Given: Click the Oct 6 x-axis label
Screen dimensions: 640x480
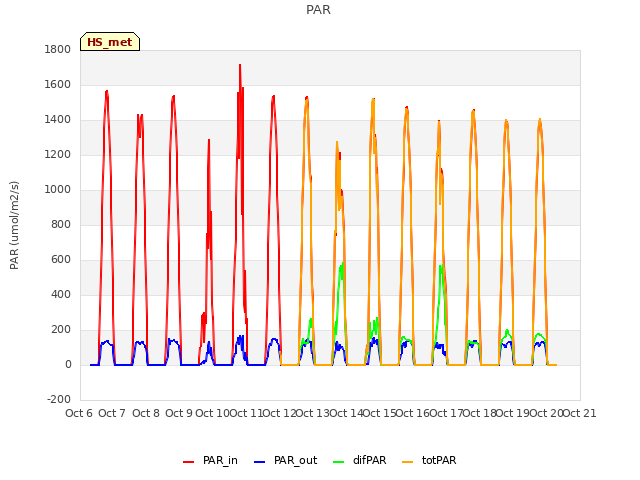Looking at the screenshot, I should coord(79,413).
